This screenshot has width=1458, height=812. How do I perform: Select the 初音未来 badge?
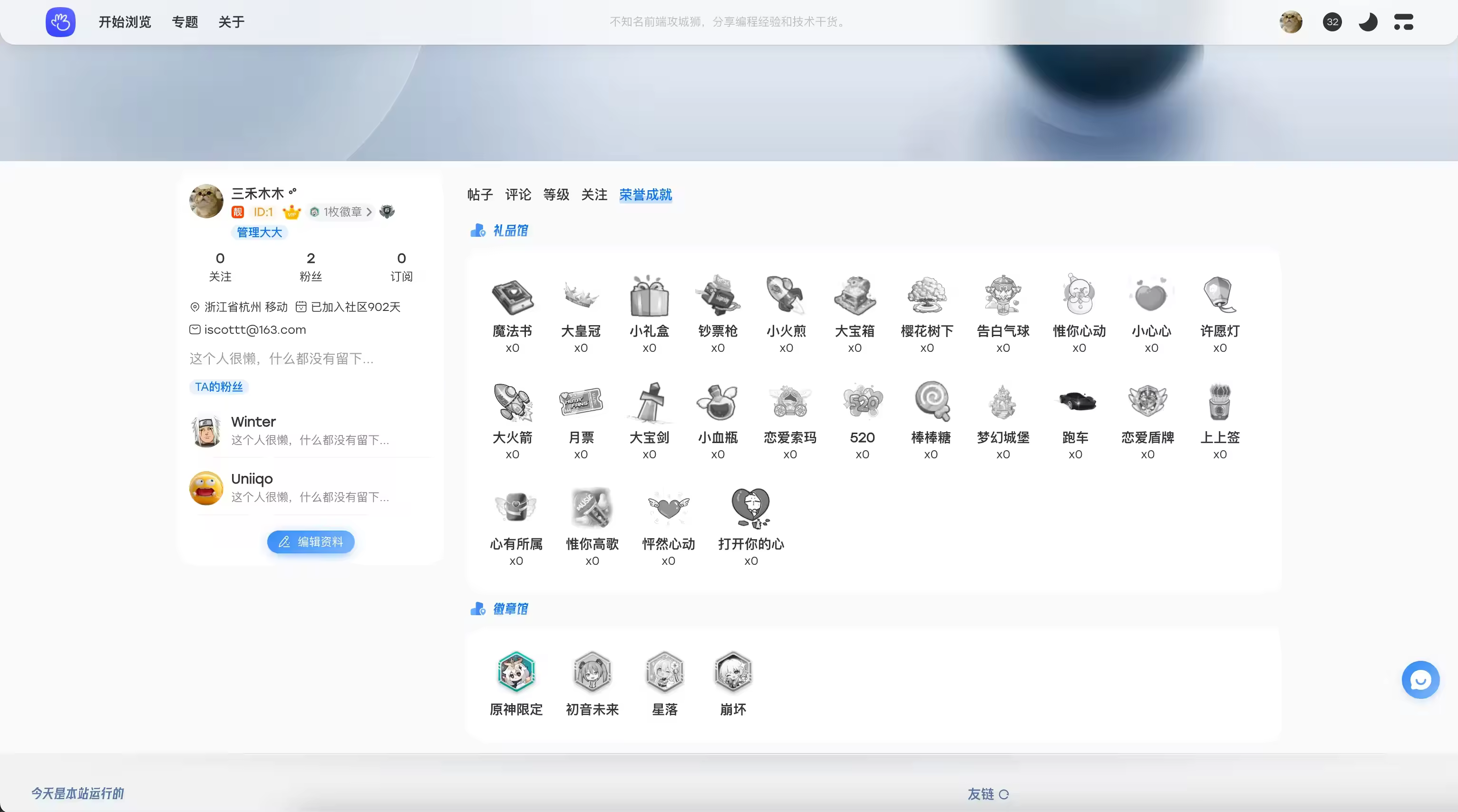pyautogui.click(x=592, y=672)
